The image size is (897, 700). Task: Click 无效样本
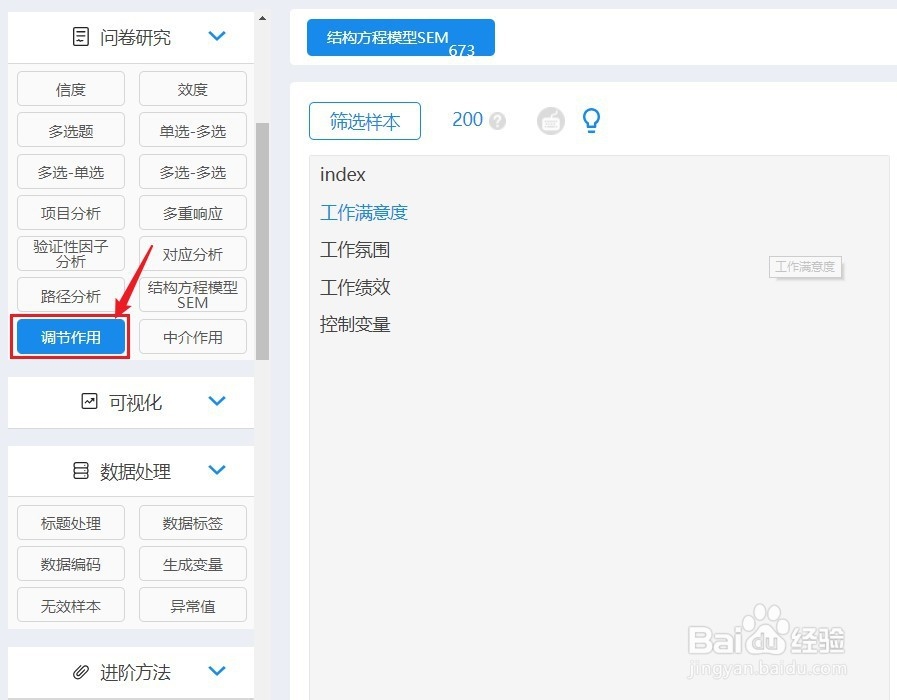[71, 605]
